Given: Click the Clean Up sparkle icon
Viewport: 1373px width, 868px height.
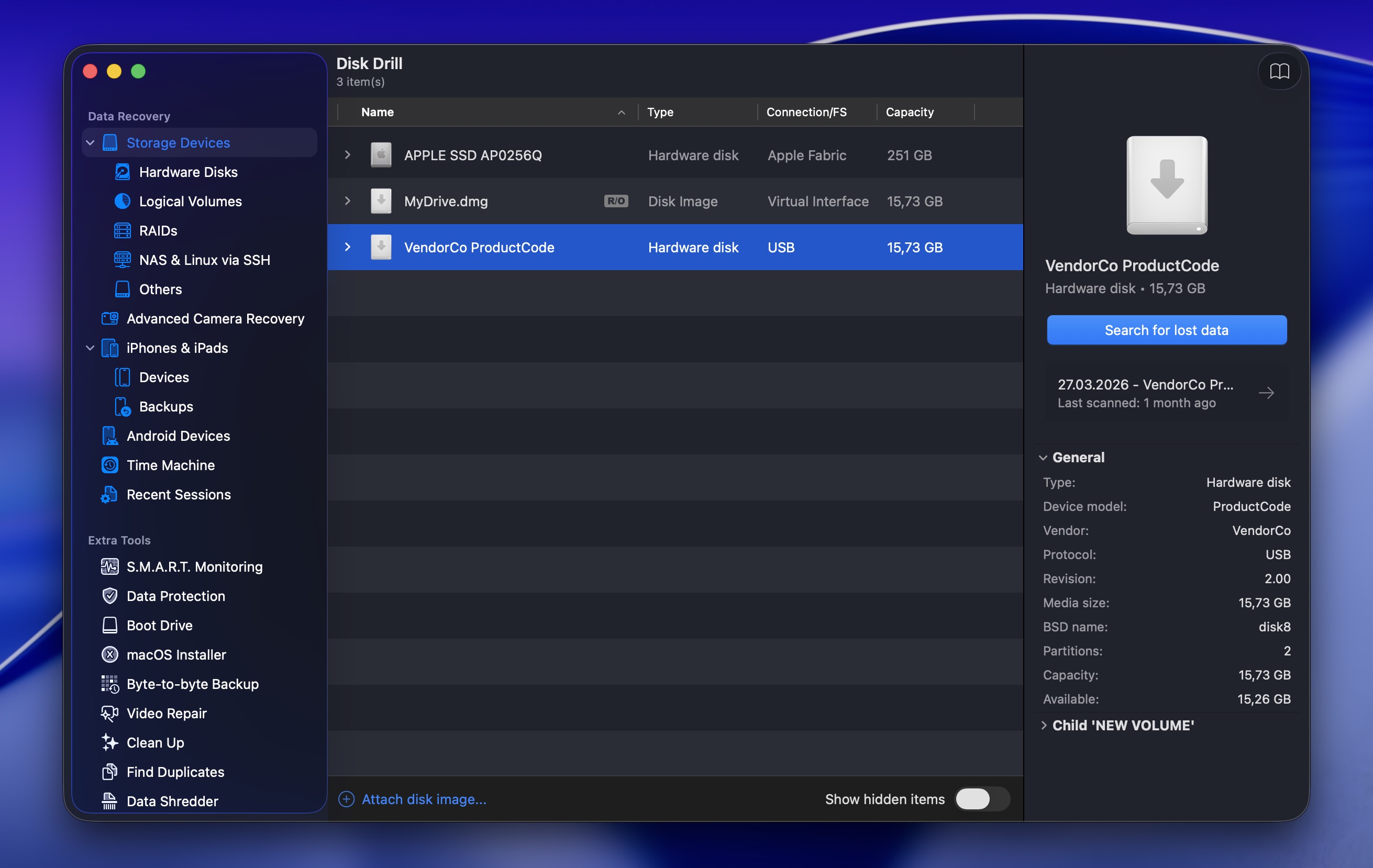Looking at the screenshot, I should [110, 742].
